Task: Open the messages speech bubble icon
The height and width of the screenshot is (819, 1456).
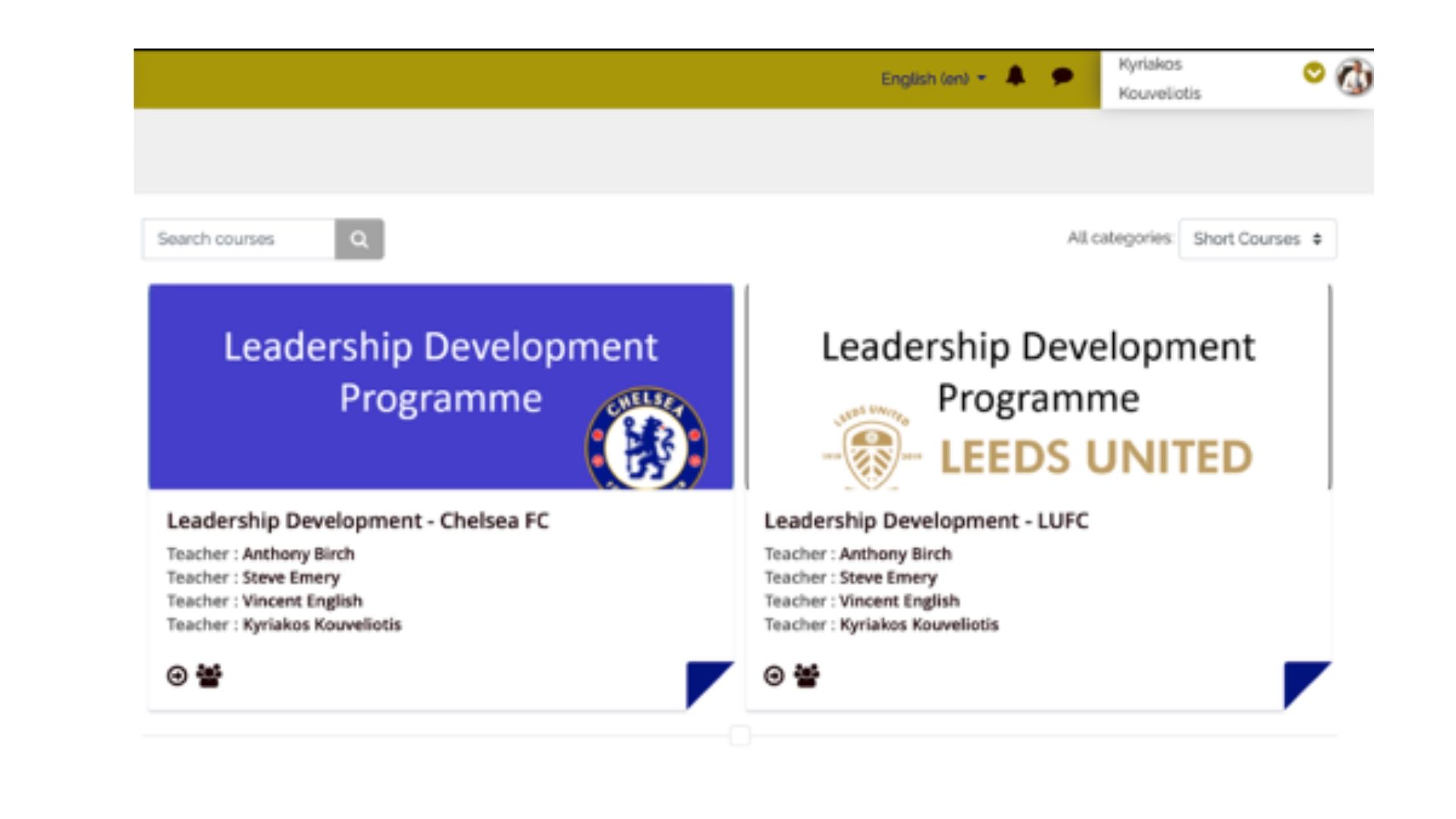Action: pos(1062,76)
